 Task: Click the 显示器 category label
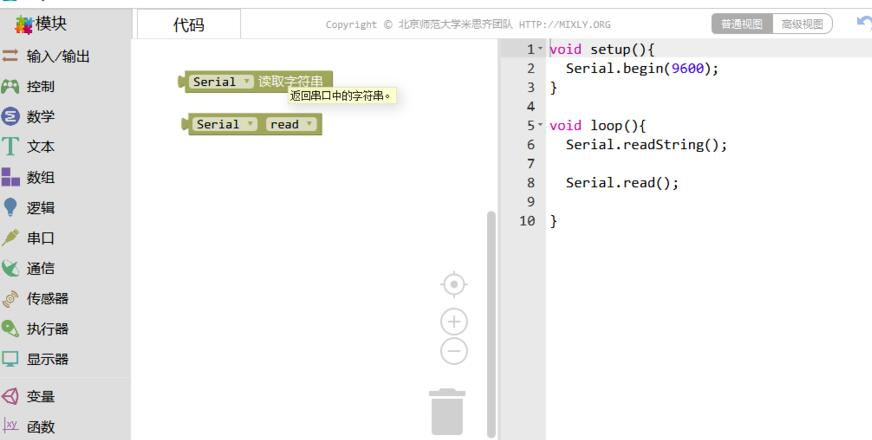click(x=48, y=359)
